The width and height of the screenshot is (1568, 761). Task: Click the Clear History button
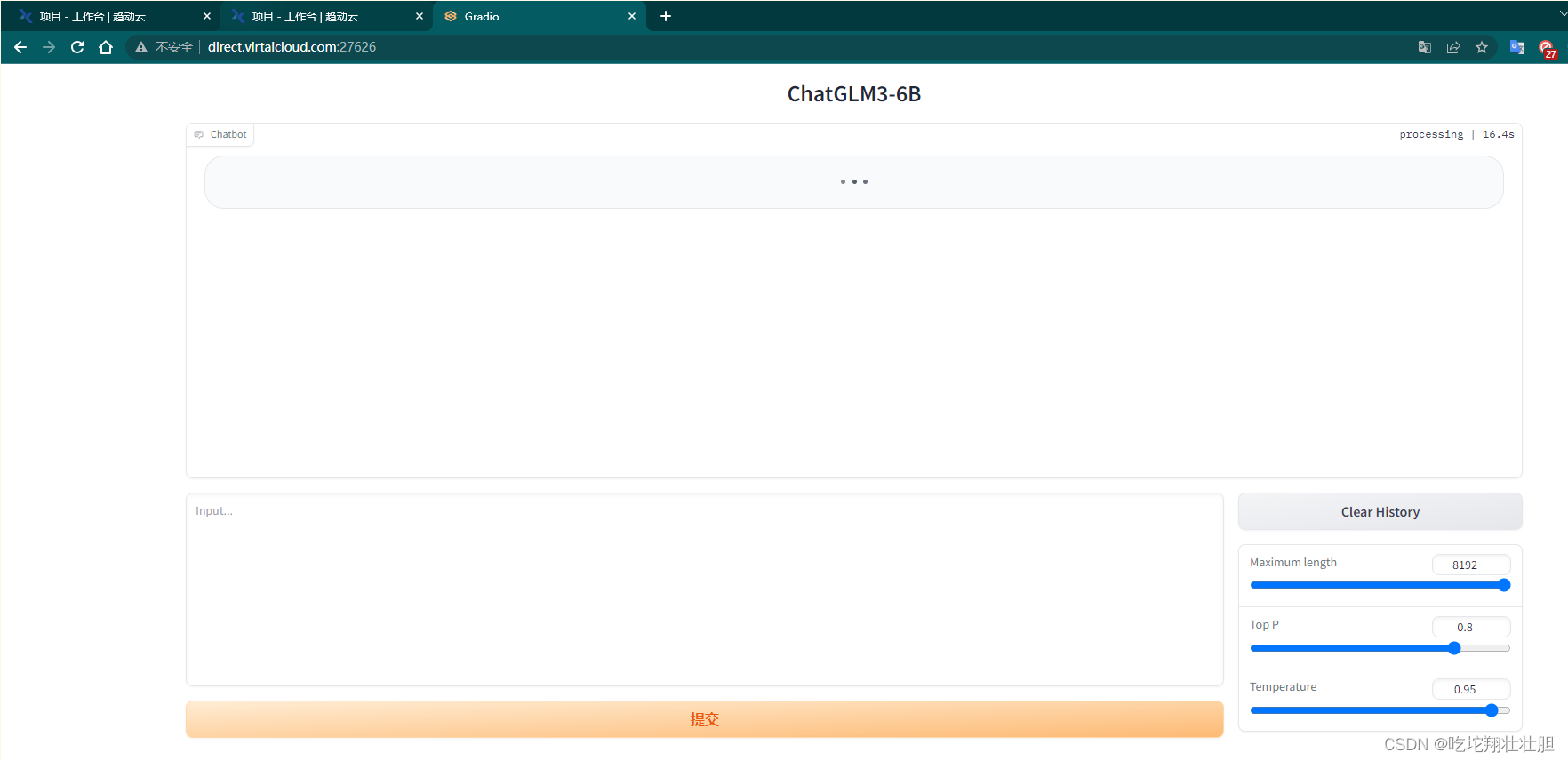[x=1380, y=511]
